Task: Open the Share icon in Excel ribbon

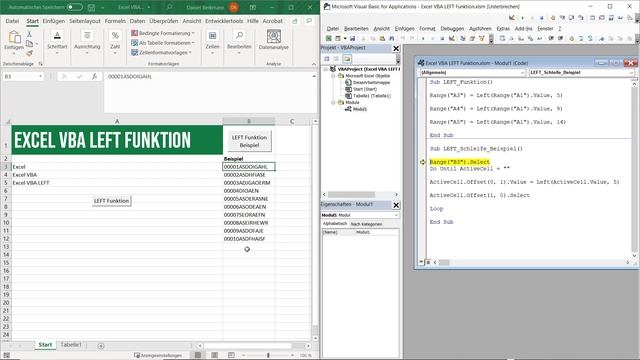Action: click(x=295, y=21)
